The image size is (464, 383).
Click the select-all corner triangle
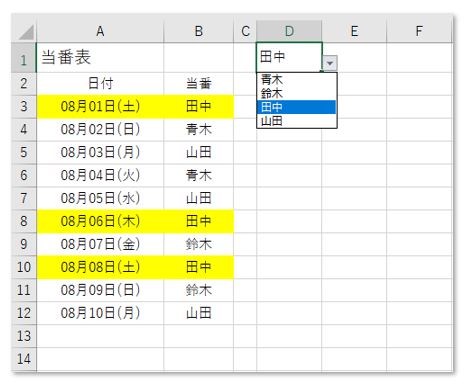(24, 32)
